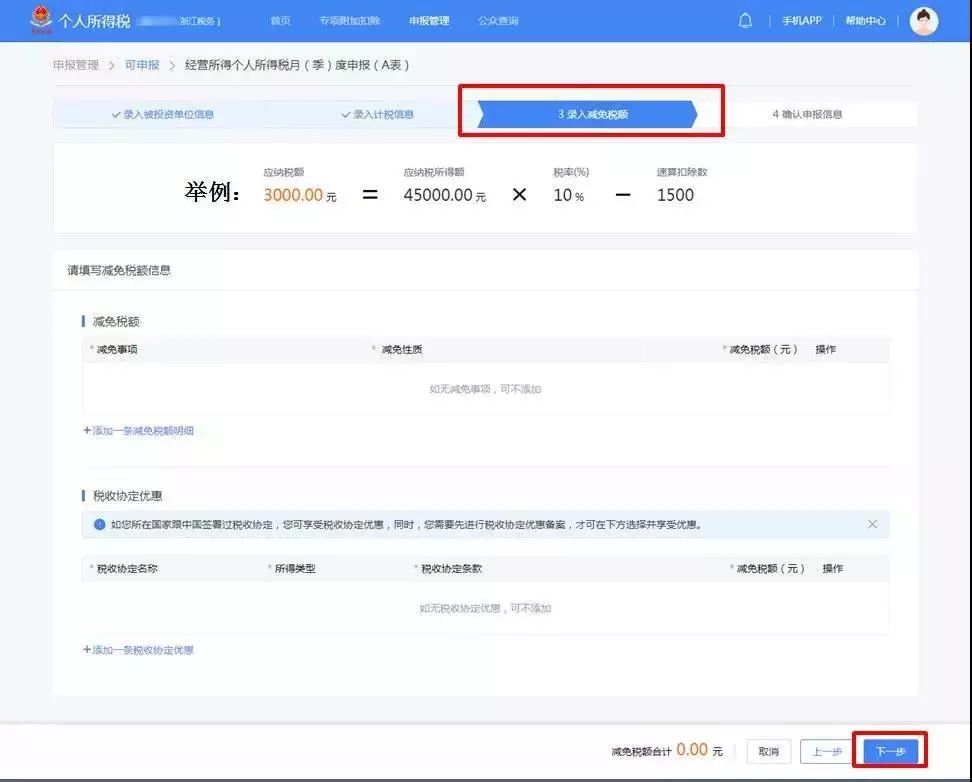Viewport: 972px width, 782px height.
Task: Click the 下一步 button
Action: pyautogui.click(x=892, y=750)
